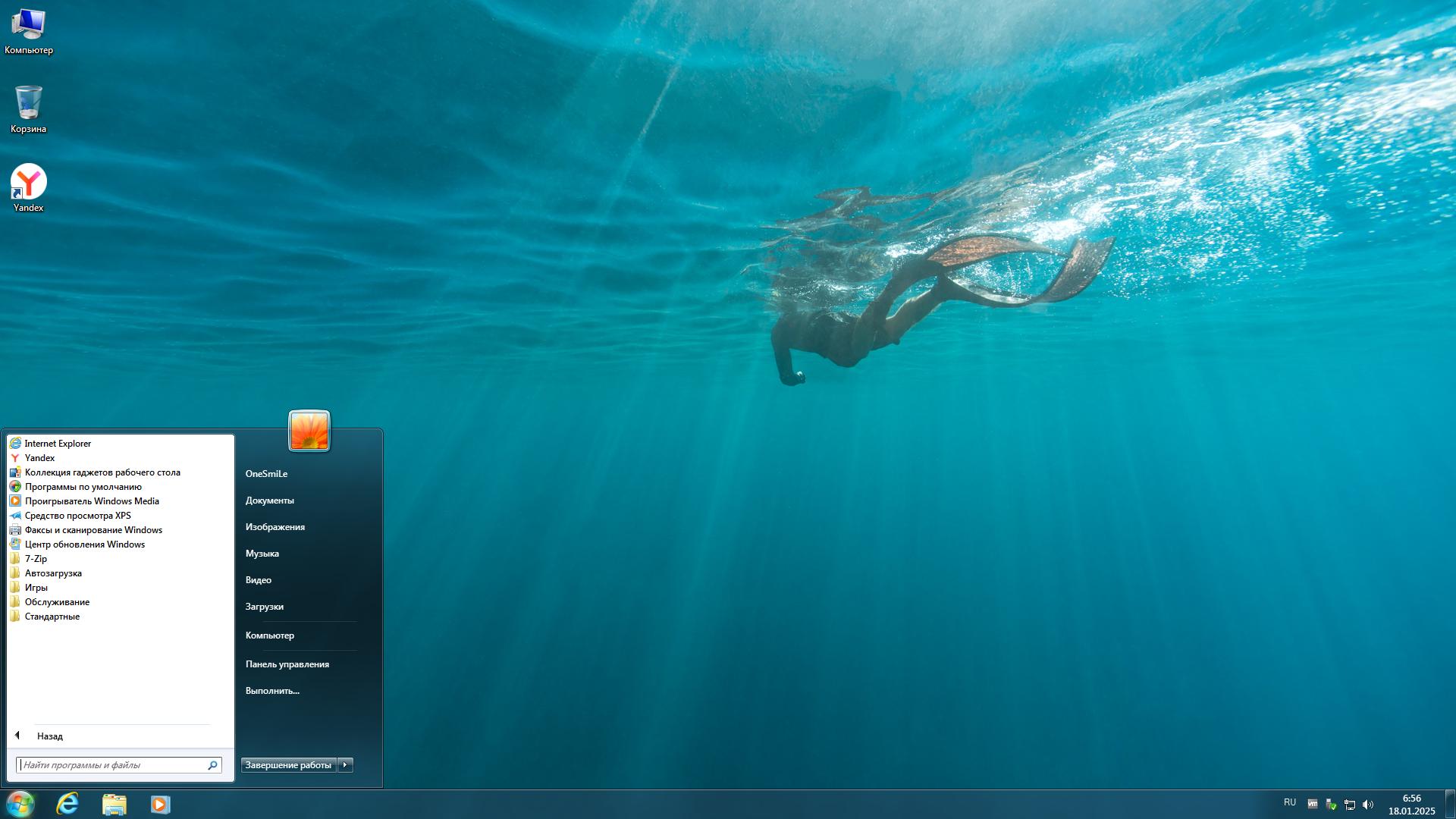The height and width of the screenshot is (819, 1456).
Task: Open Панель управления from Start menu
Action: 287,664
